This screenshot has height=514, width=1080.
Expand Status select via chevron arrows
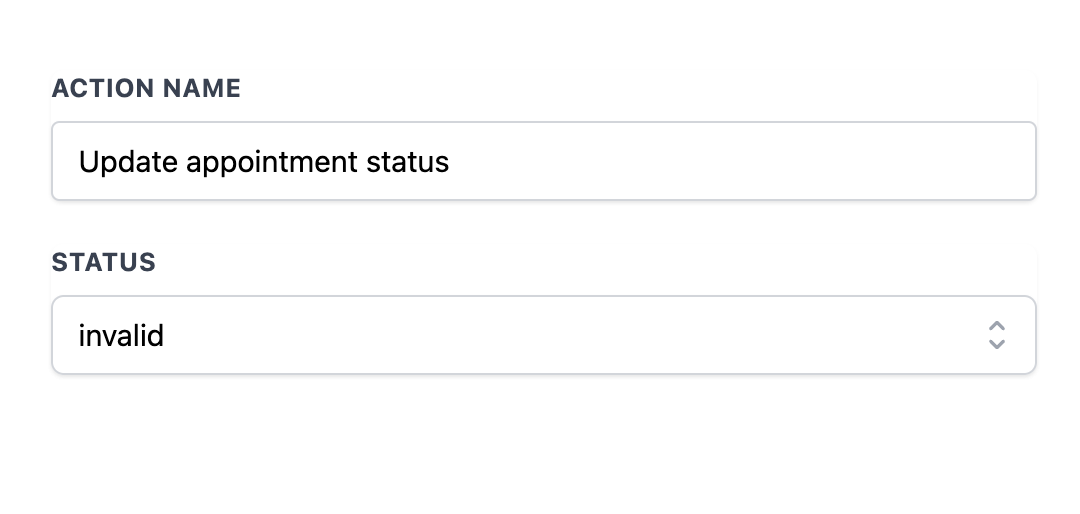(x=997, y=336)
